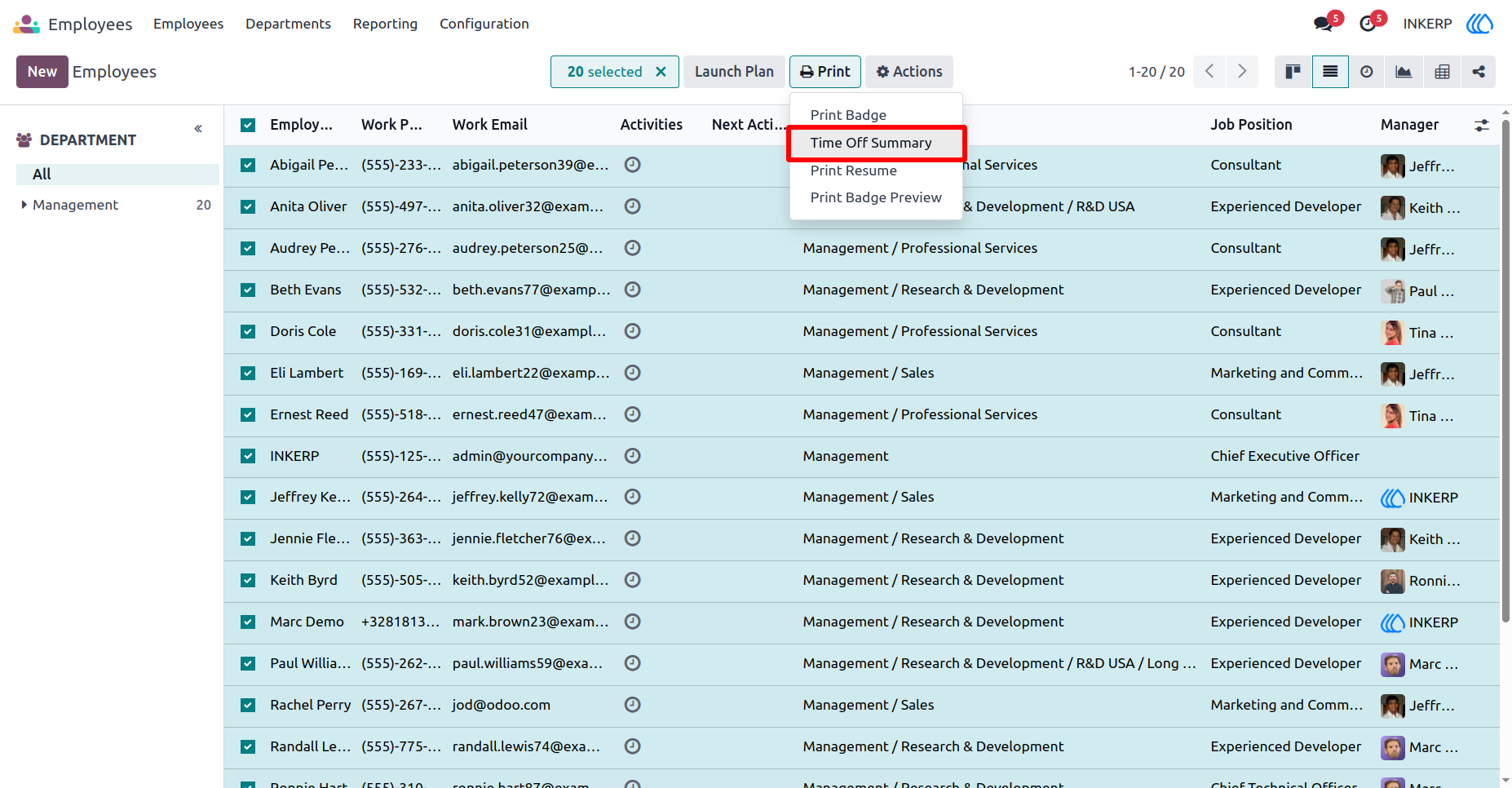The height and width of the screenshot is (788, 1512).
Task: Expand the Management department tree item
Action: [x=24, y=205]
